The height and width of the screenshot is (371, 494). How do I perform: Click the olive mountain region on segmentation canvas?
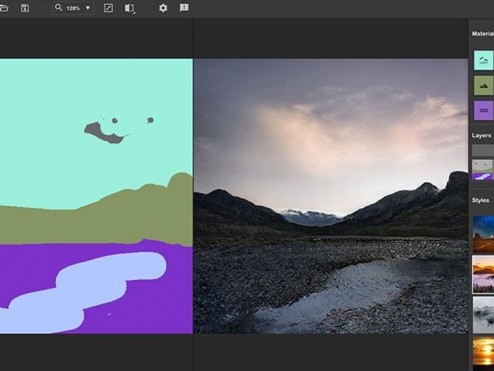point(100,223)
